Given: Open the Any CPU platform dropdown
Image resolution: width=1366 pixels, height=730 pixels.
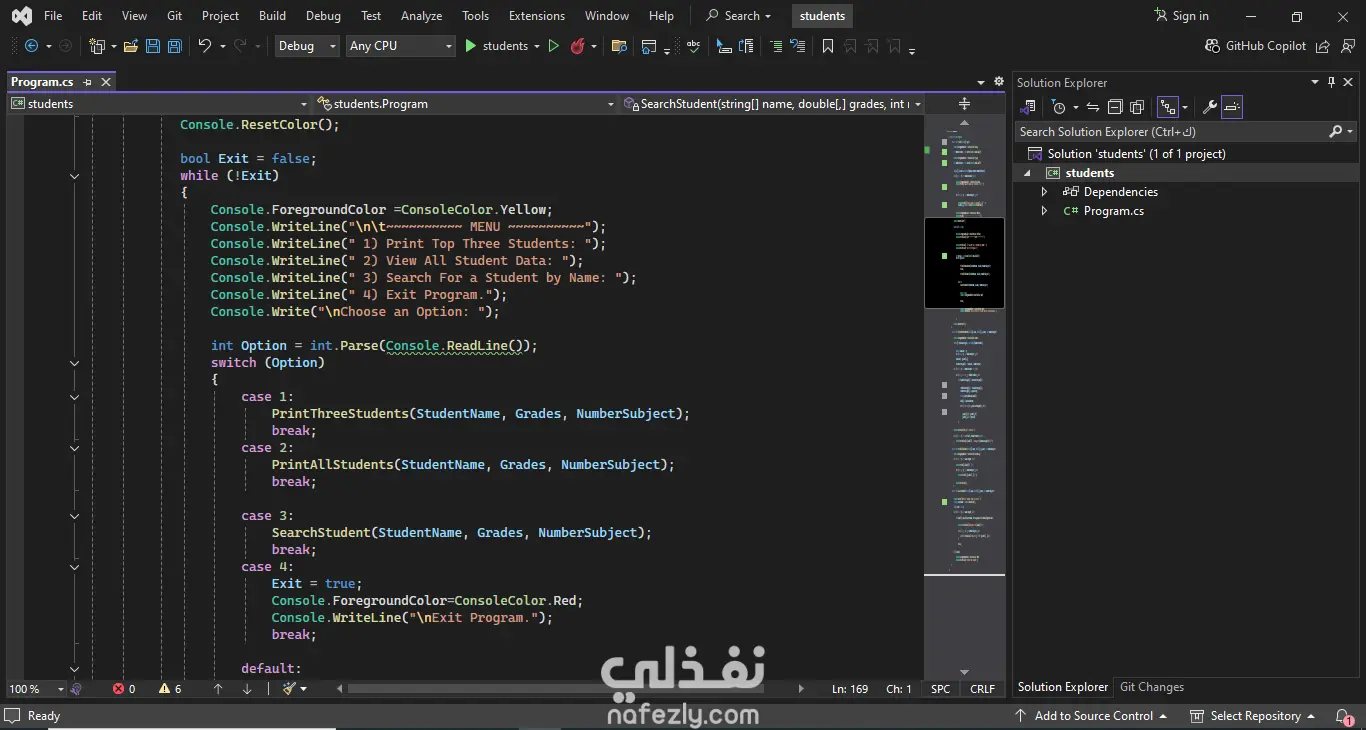Looking at the screenshot, I should [400, 46].
